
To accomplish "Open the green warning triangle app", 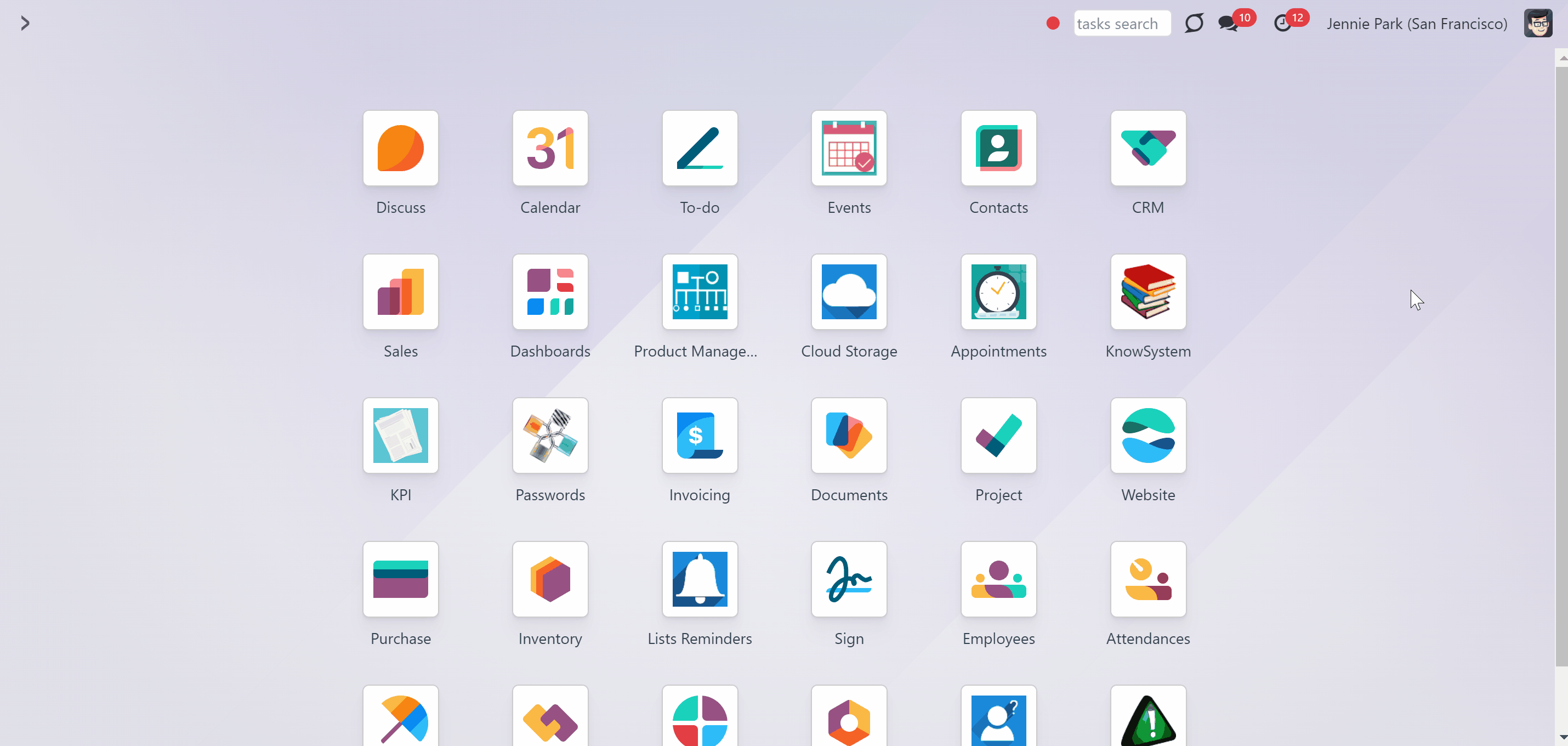I will (x=1149, y=716).
